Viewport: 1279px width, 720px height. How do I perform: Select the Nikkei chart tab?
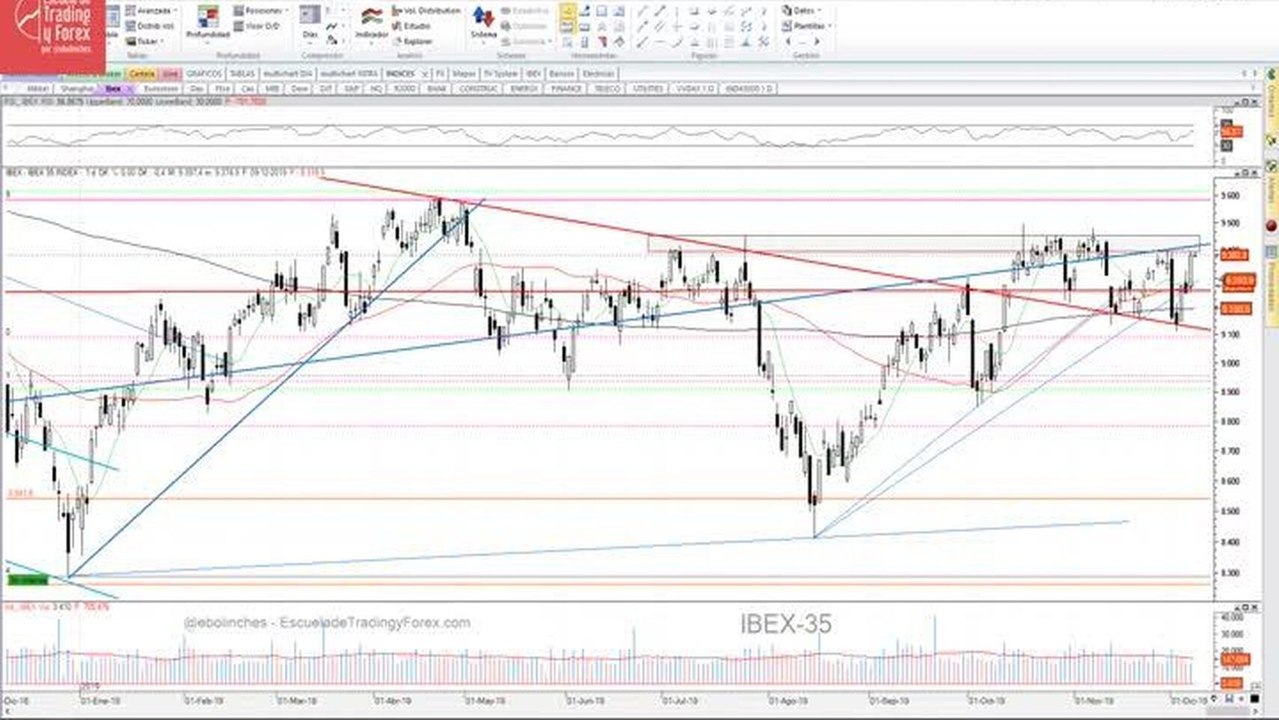pyautogui.click(x=38, y=88)
